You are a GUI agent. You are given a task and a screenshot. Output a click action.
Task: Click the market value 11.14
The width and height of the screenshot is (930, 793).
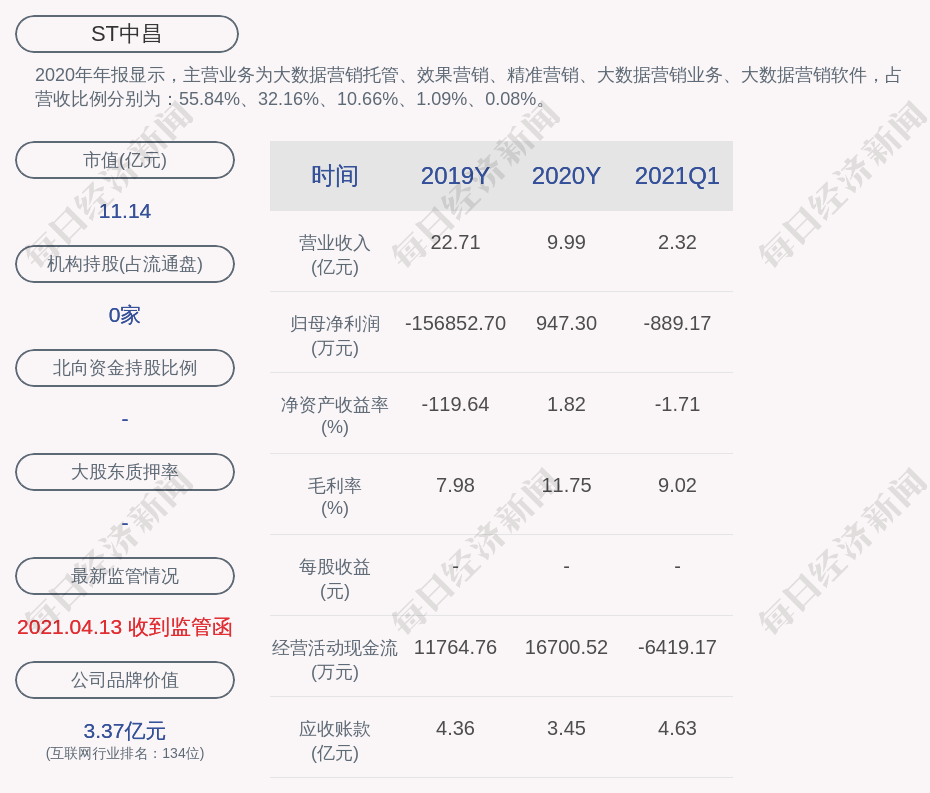pos(125,211)
